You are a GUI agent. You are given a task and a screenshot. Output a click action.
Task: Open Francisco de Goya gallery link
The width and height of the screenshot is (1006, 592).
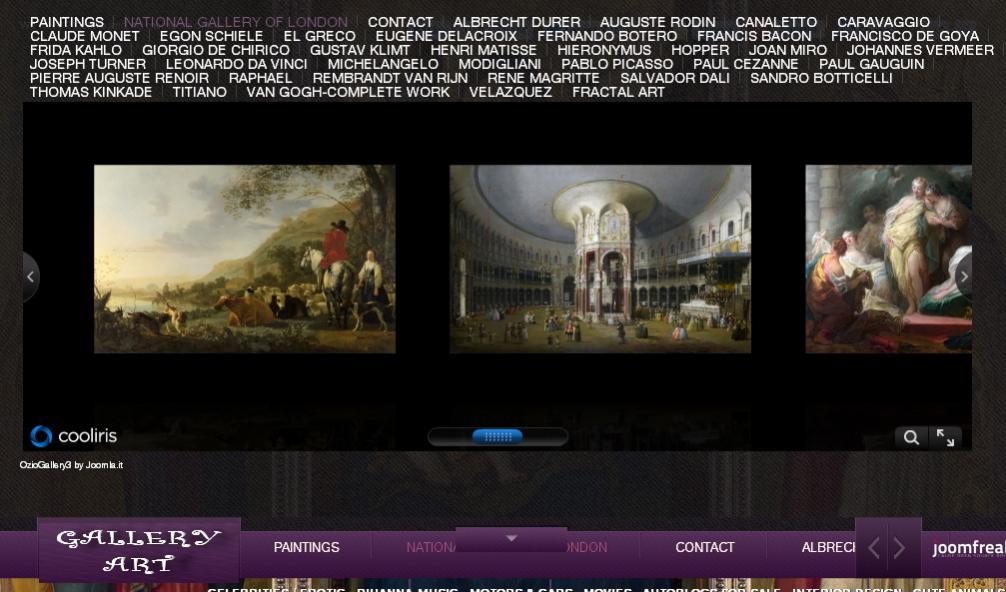[x=905, y=37]
